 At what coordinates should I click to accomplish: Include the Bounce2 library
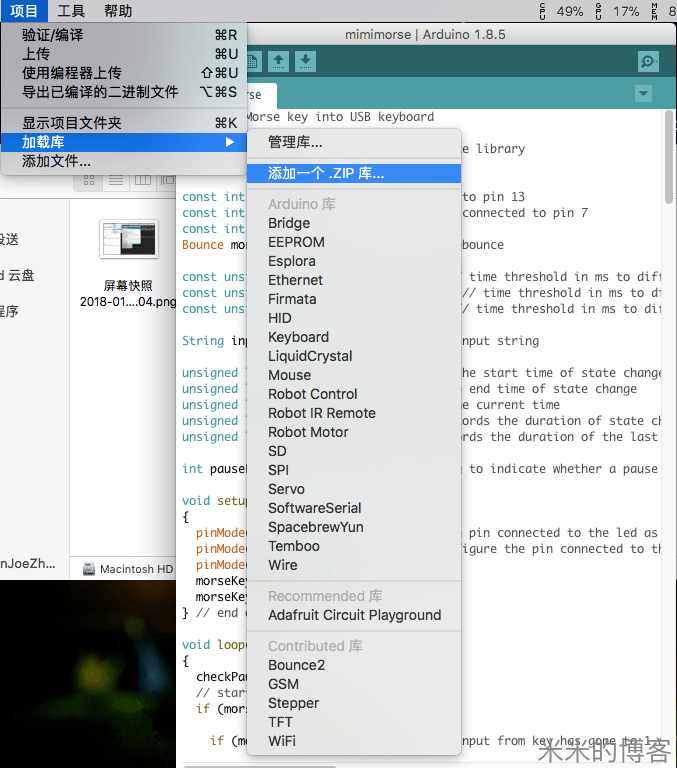click(354, 665)
